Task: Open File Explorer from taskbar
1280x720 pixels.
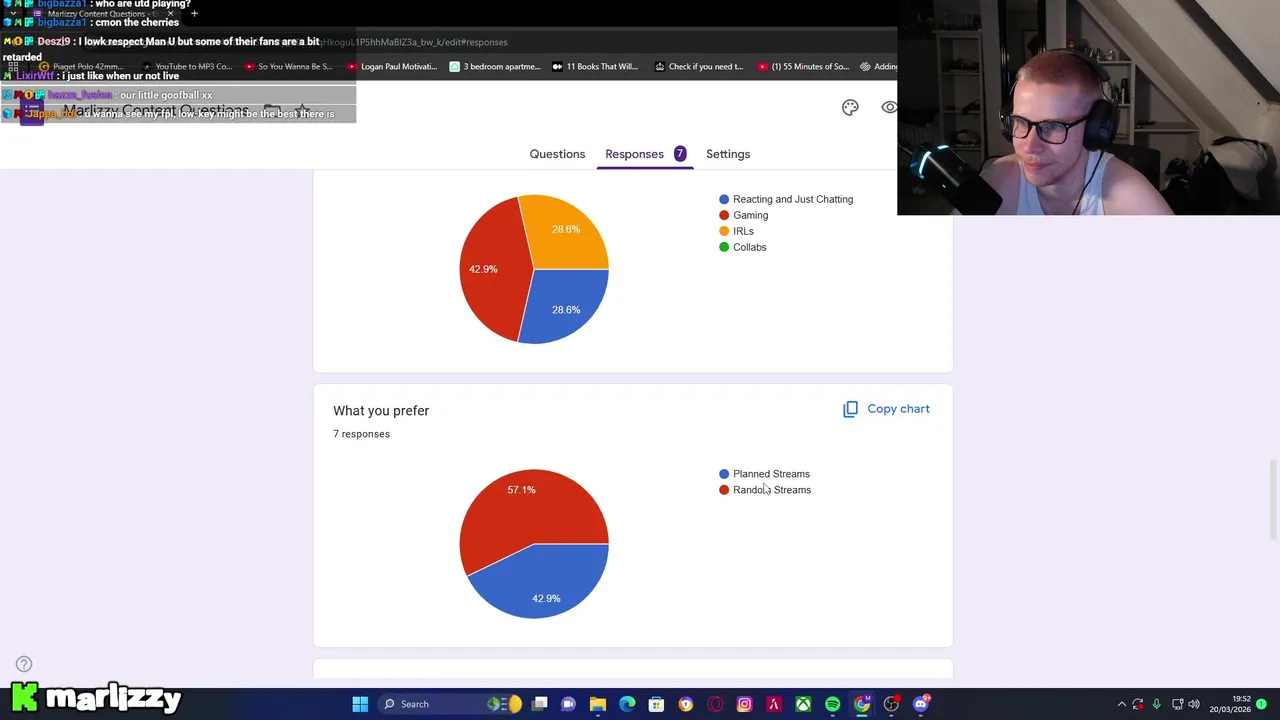Action: (598, 704)
